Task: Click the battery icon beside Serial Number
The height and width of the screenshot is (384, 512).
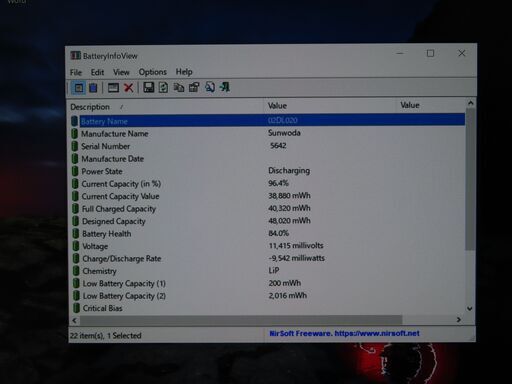Action: click(75, 146)
